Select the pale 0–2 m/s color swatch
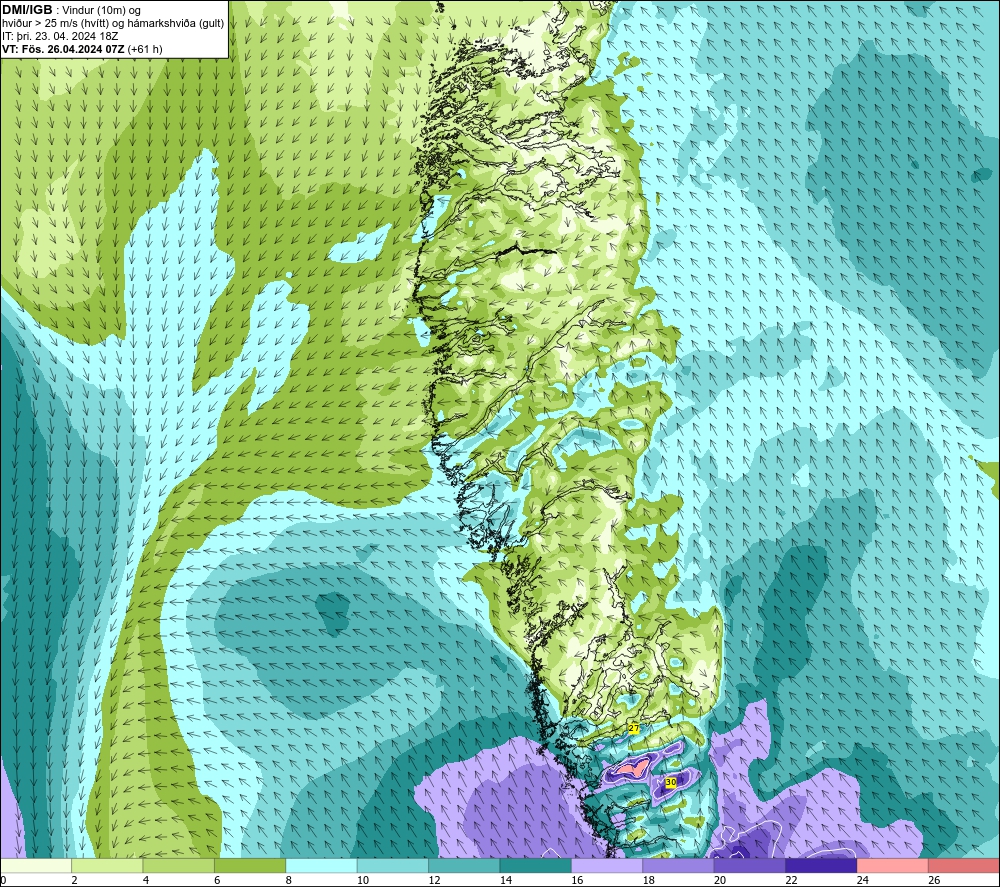Screen dimensions: 1000x887 click(36, 866)
